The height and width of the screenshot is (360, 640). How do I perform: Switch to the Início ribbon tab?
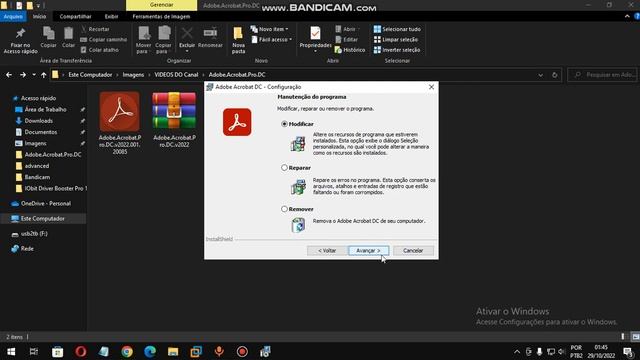pyautogui.click(x=39, y=16)
